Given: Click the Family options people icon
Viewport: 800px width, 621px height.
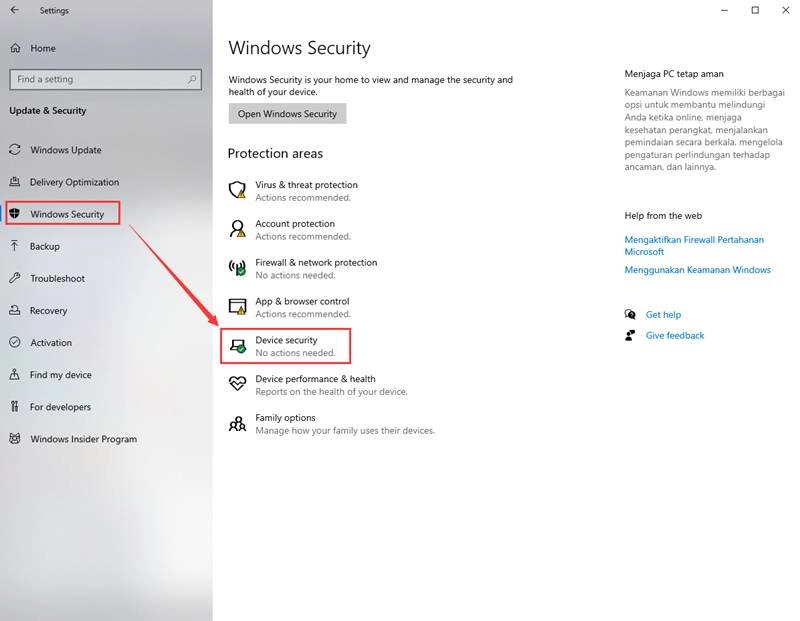Looking at the screenshot, I should 237,424.
